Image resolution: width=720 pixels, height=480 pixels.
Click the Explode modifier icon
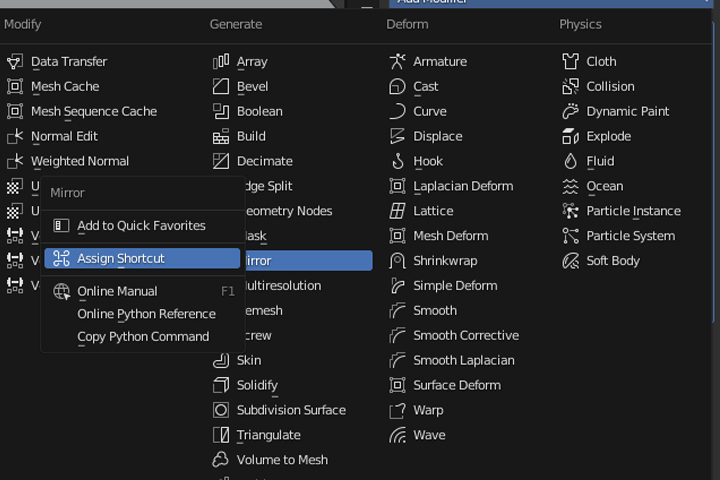(x=570, y=136)
